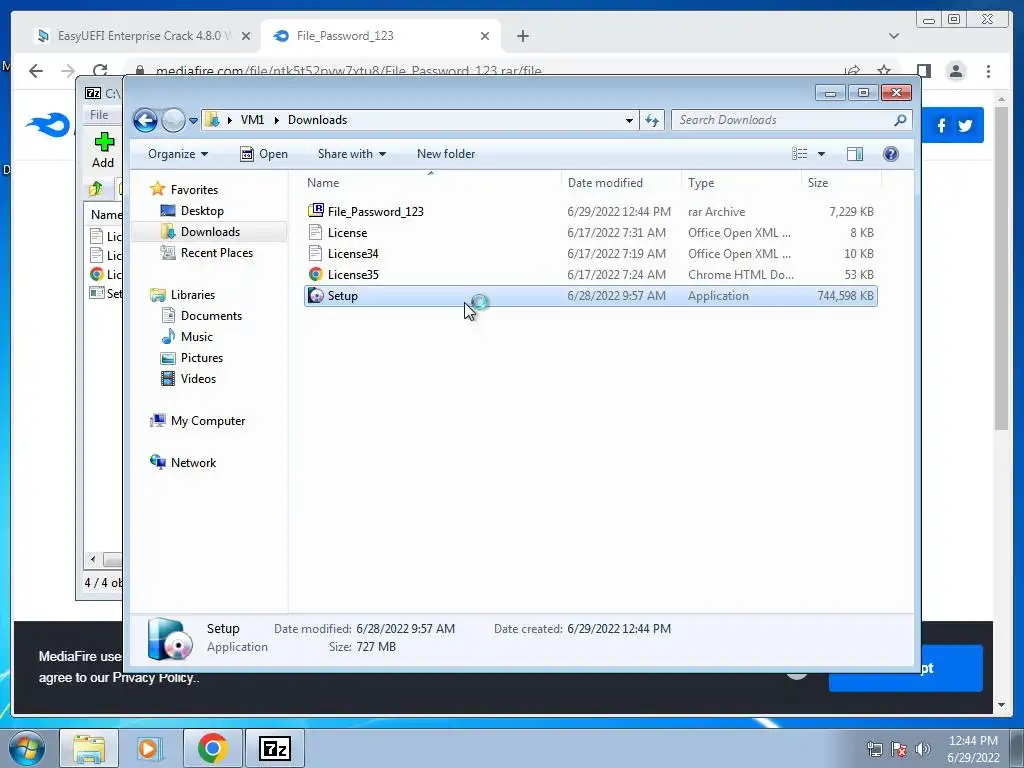This screenshot has height=768, width=1024.
Task: Open Windows Explorer from the taskbar
Action: (89, 748)
